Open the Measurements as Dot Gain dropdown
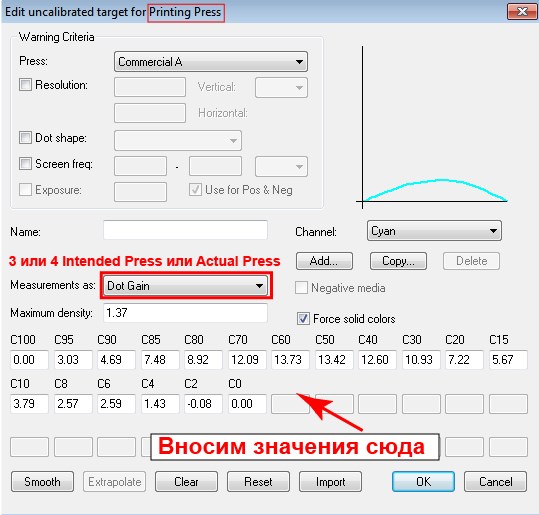Viewport: 539px width, 515px height. click(x=185, y=285)
